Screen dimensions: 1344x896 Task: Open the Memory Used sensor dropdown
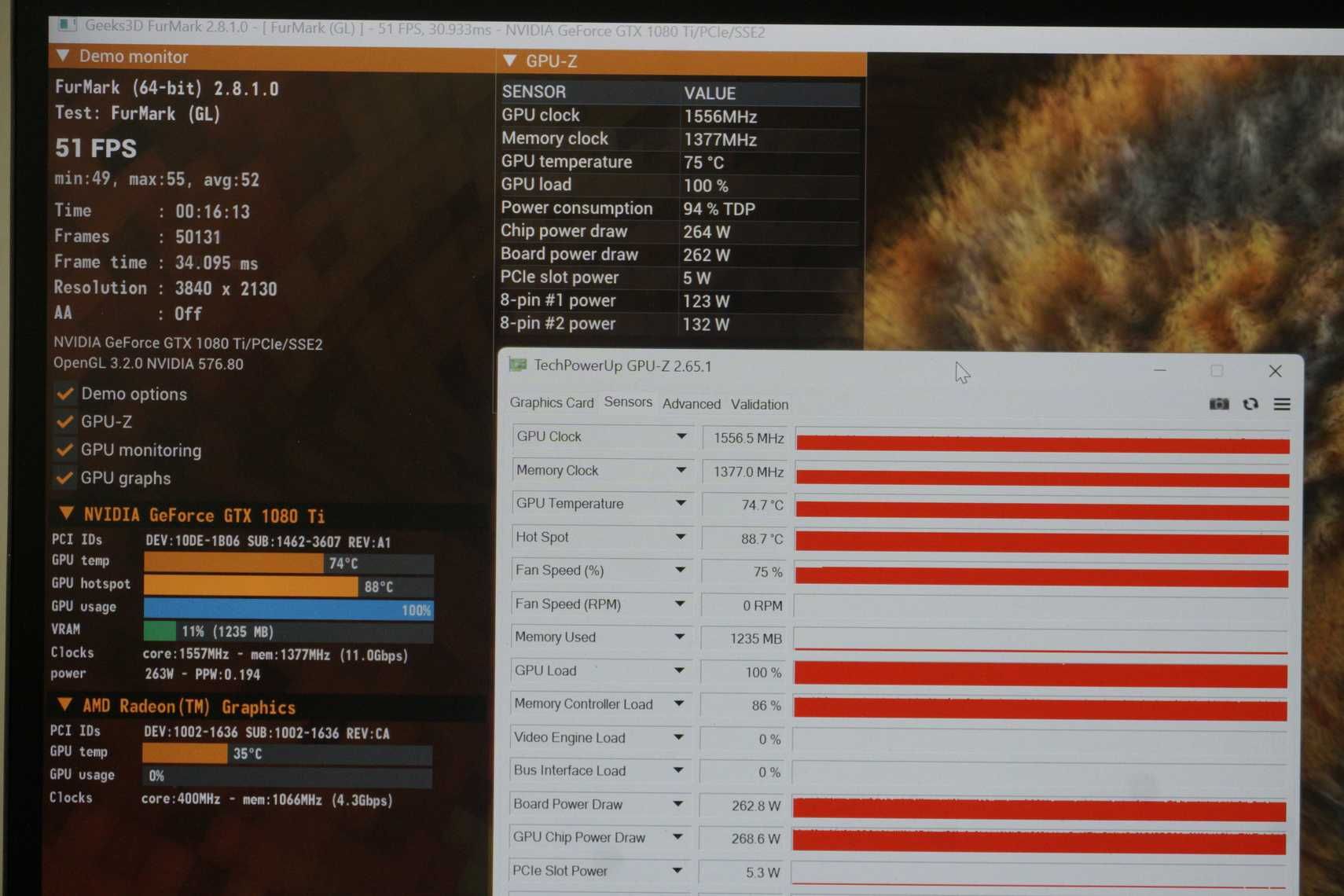[x=680, y=637]
